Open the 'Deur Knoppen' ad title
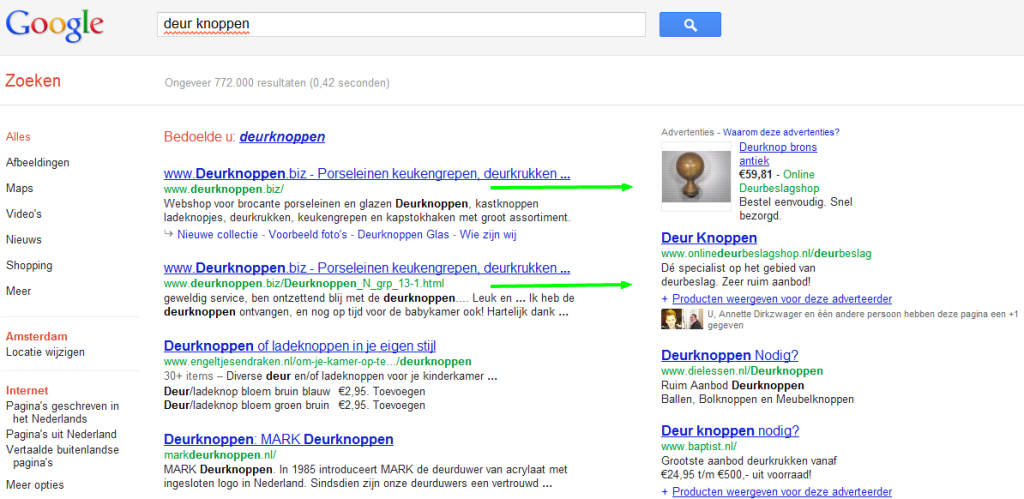 (709, 238)
